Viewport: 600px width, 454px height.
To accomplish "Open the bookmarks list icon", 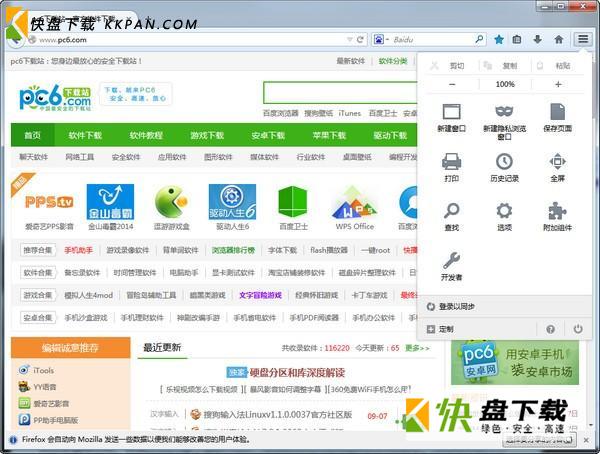I will click(517, 39).
